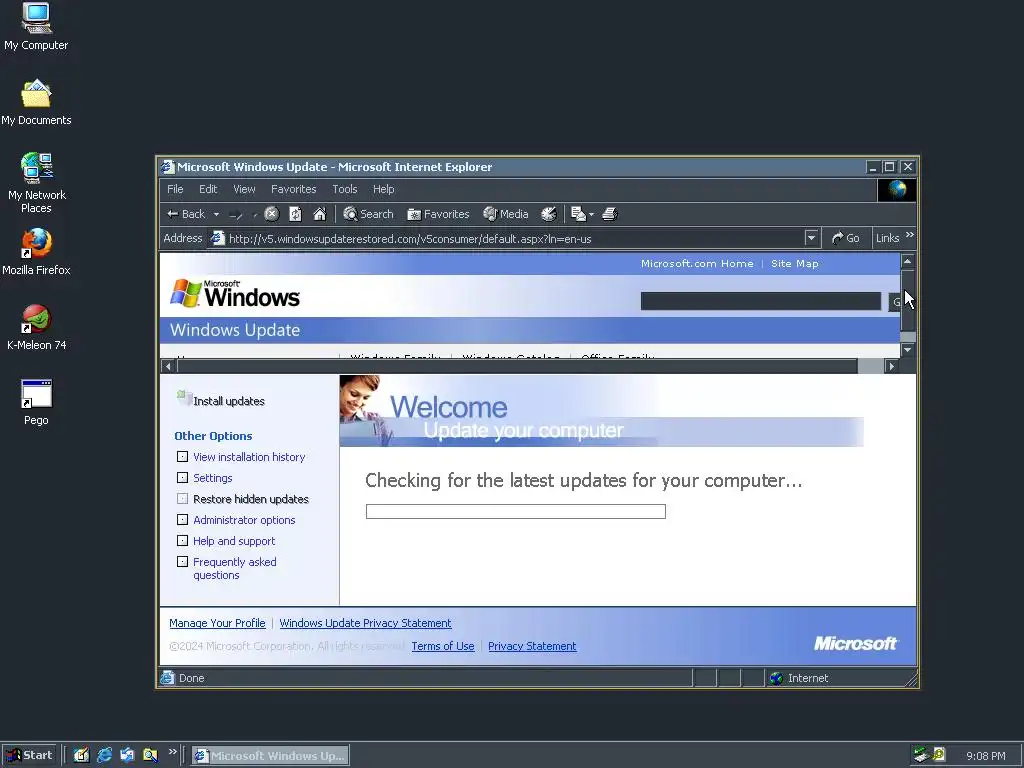Click the horizontal scrollbar right arrow
1024x768 pixels.
891,366
